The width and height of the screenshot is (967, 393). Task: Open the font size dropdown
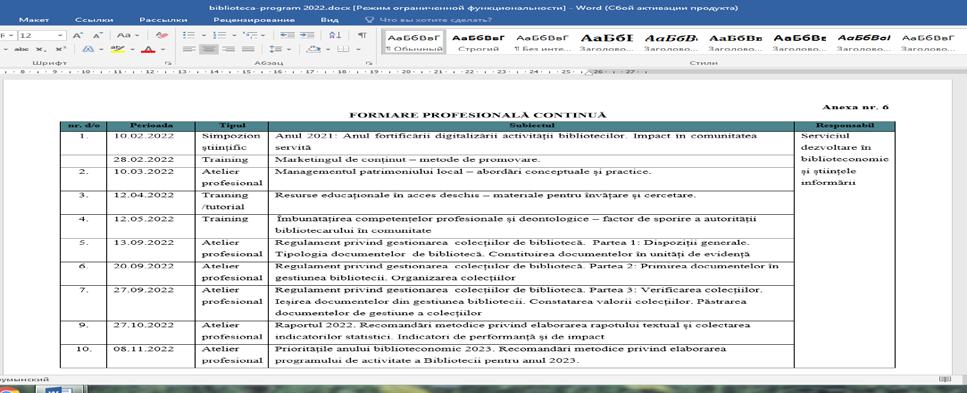(60, 36)
